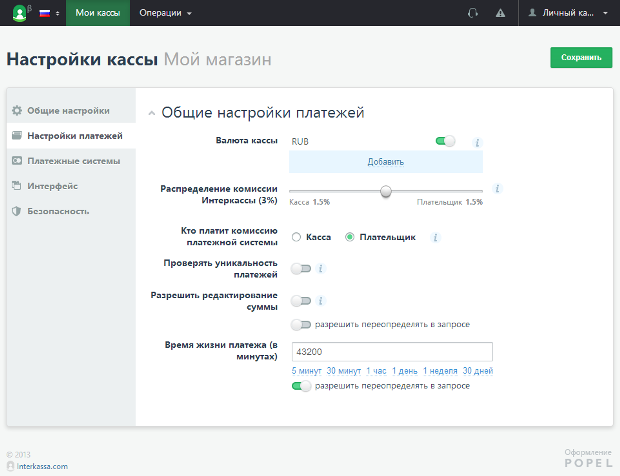Open the Russian flag language selector

coord(49,13)
